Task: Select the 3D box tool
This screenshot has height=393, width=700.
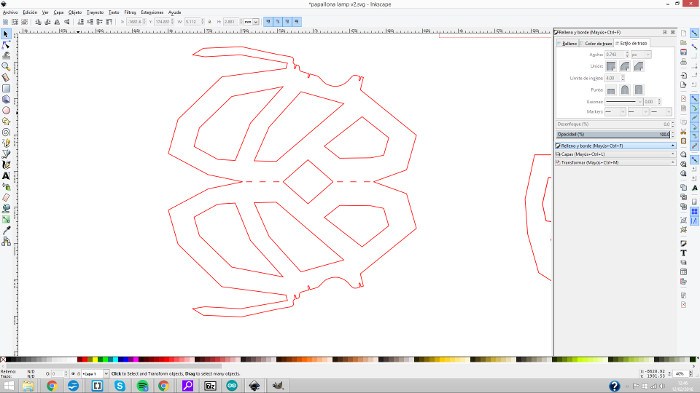Action: click(6, 99)
